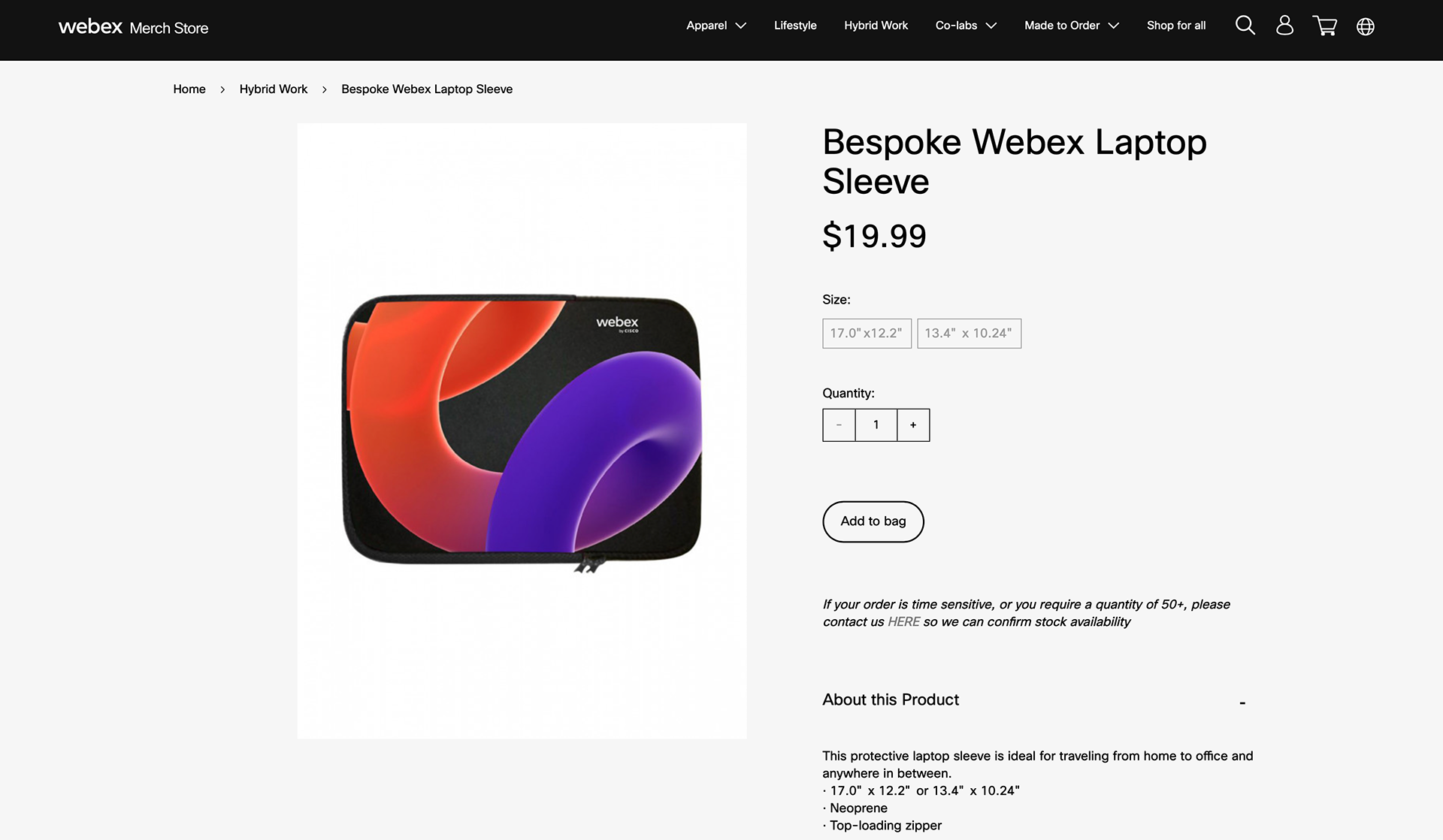Click the Add to bag button

(x=873, y=521)
